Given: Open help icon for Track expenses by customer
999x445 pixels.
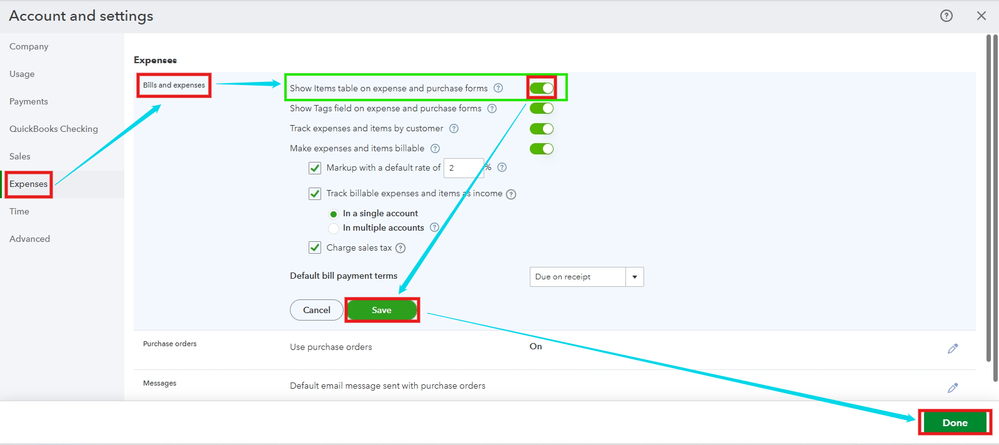Looking at the screenshot, I should [x=454, y=129].
